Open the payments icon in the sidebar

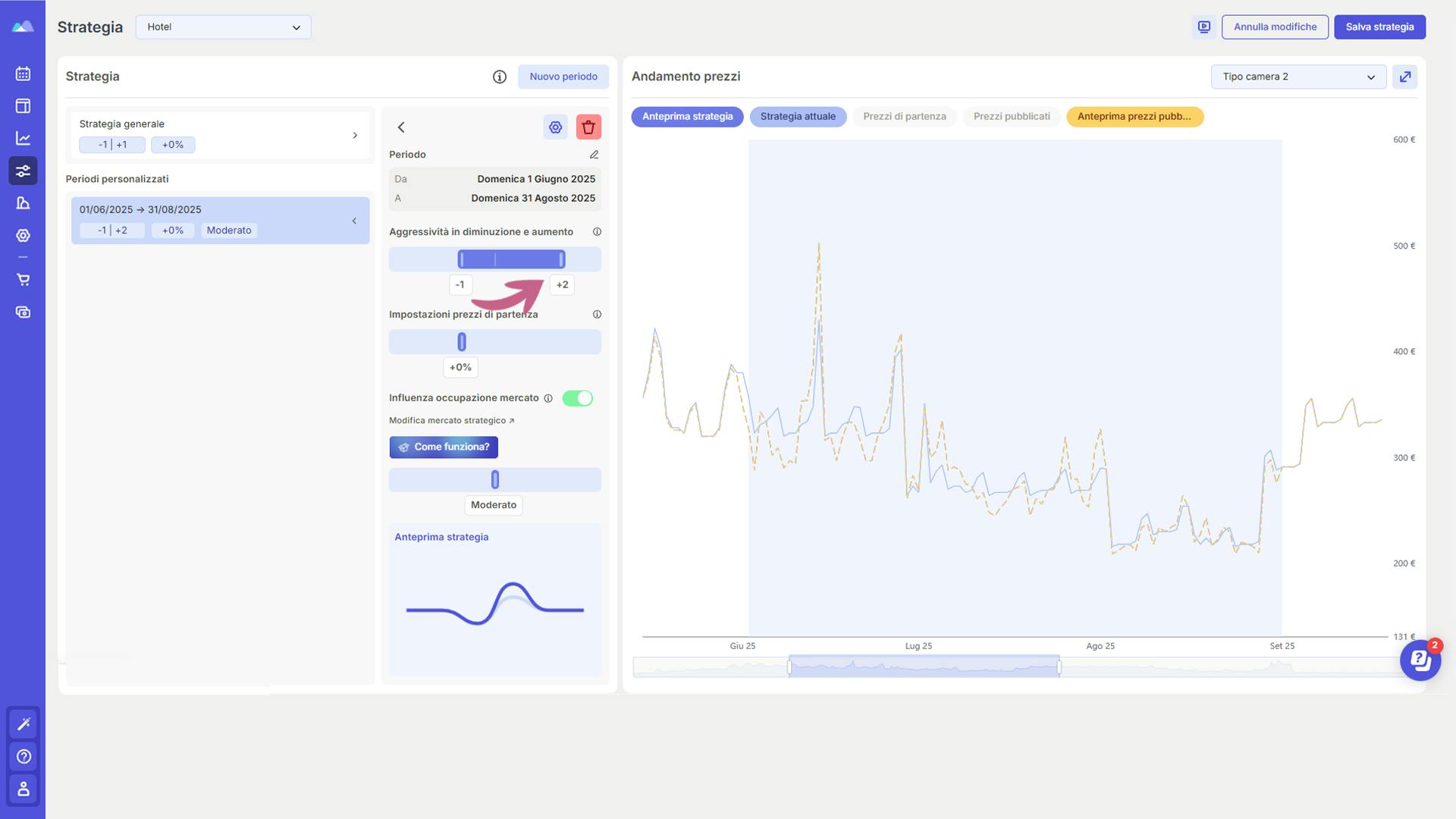click(23, 312)
